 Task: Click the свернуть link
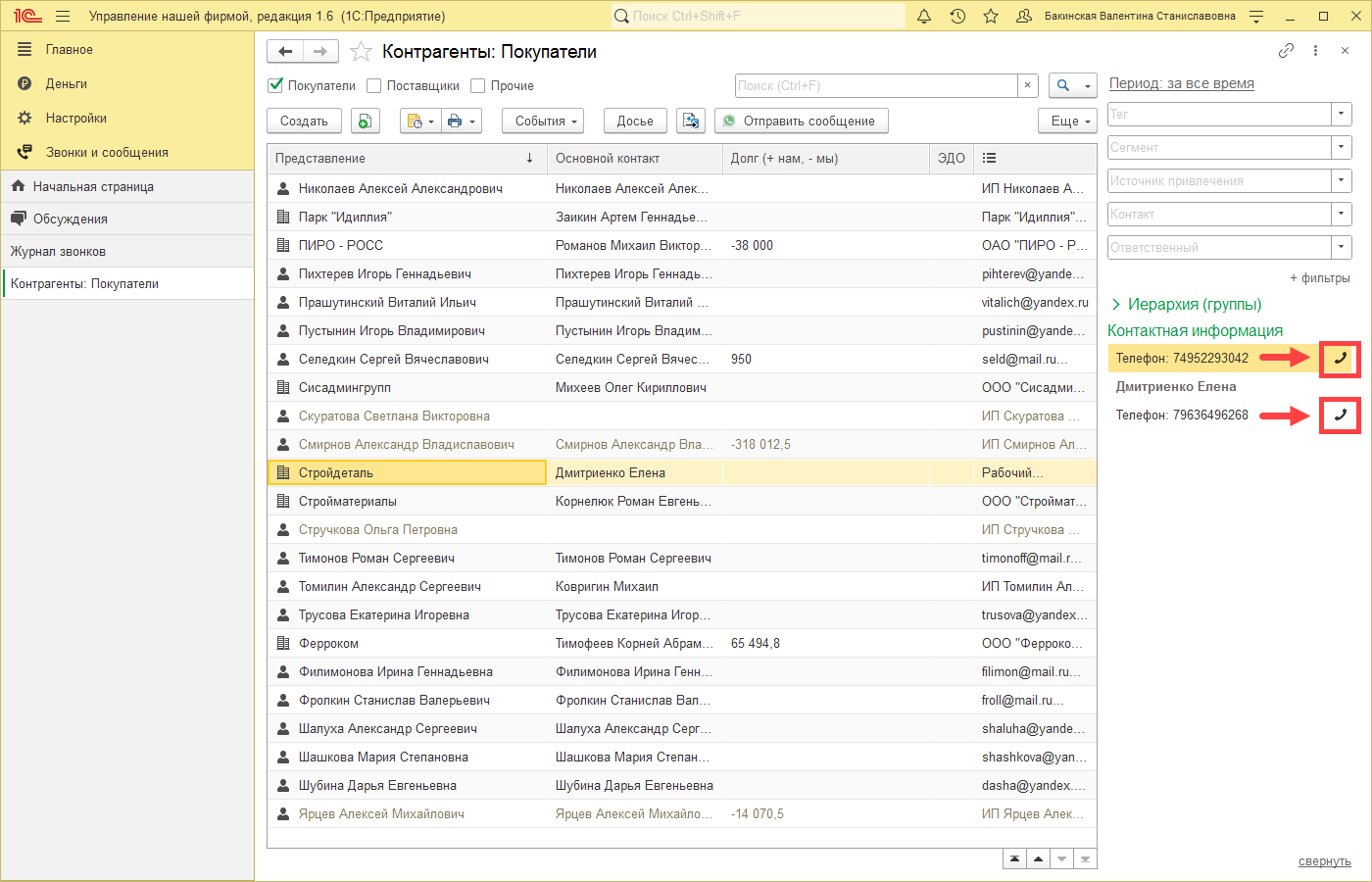pos(1324,861)
